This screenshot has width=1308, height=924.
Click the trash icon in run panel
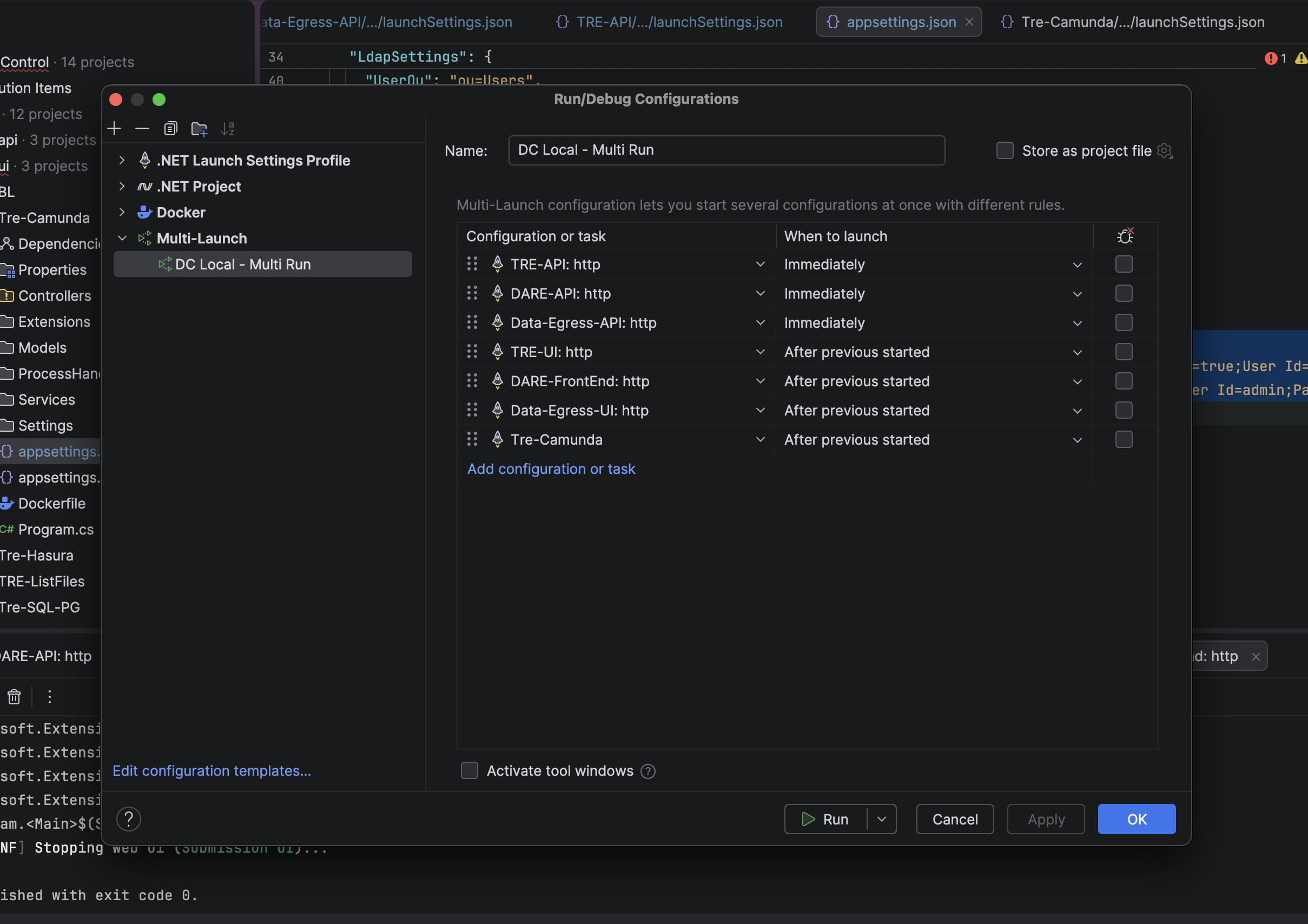point(14,697)
